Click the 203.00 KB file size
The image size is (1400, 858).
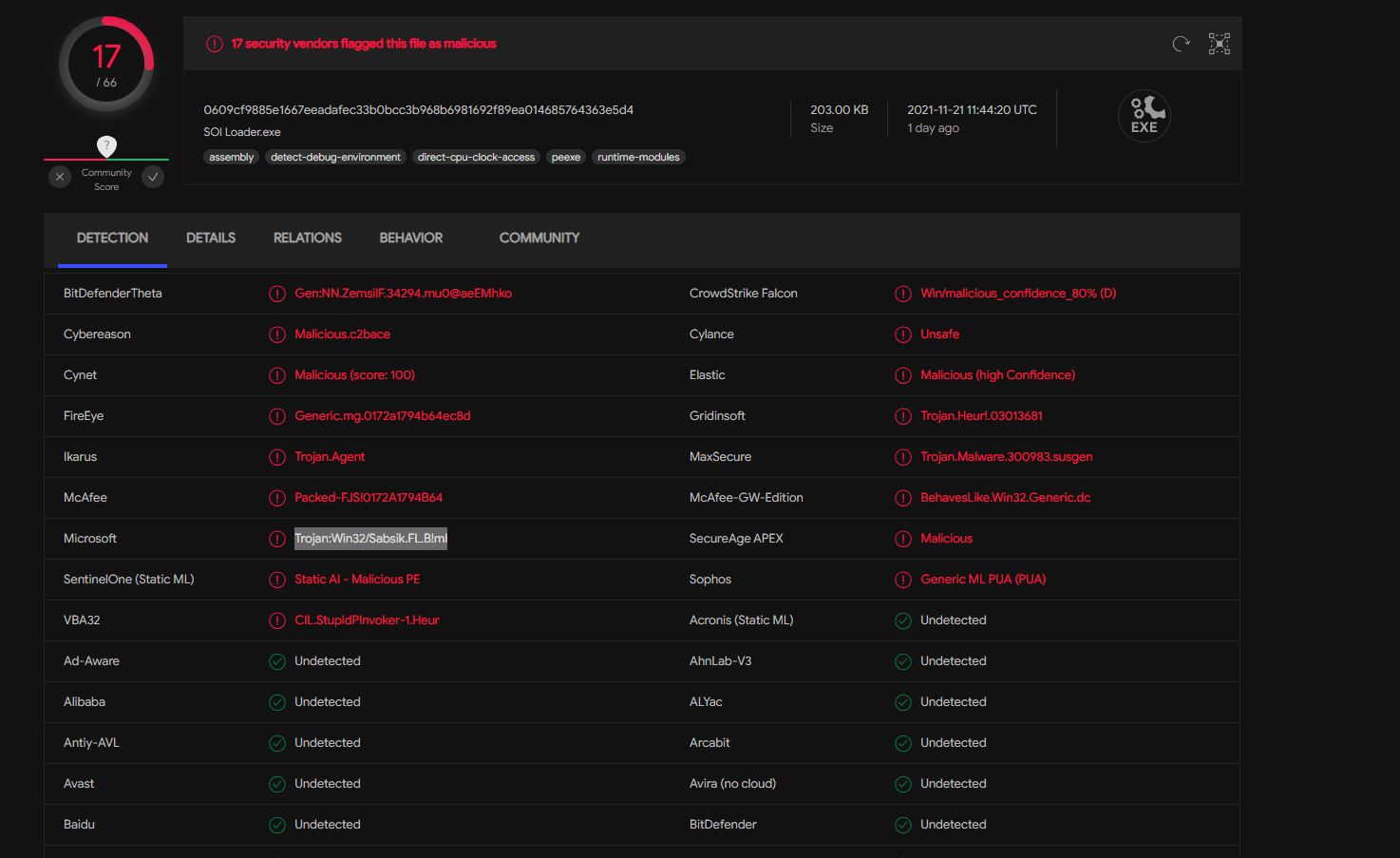pyautogui.click(x=839, y=109)
